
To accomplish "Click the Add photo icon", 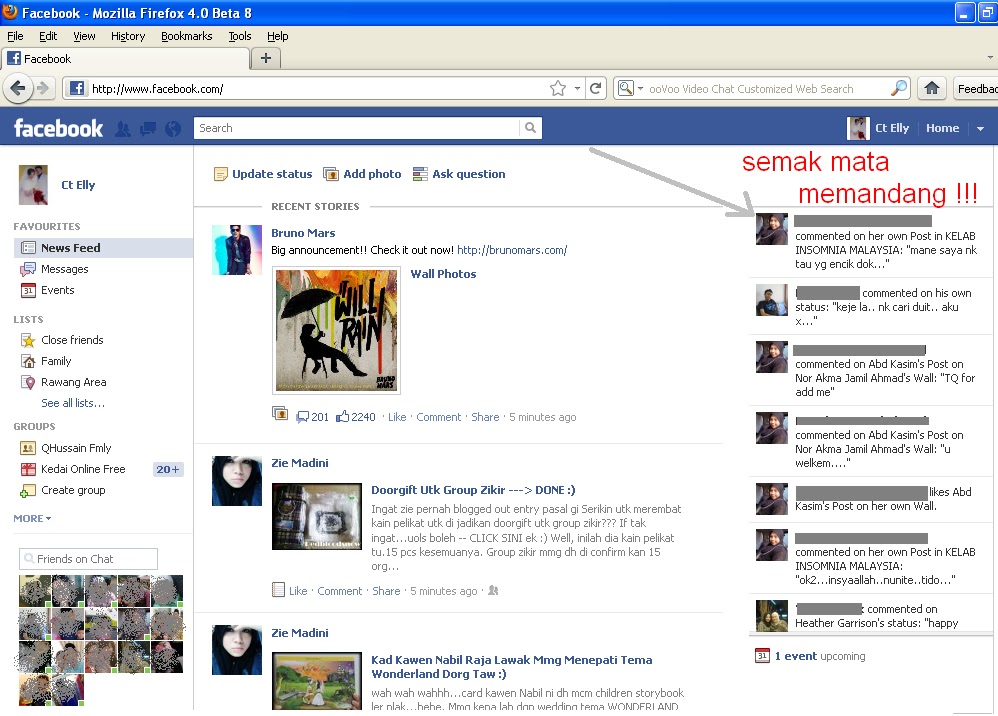I will (x=331, y=174).
